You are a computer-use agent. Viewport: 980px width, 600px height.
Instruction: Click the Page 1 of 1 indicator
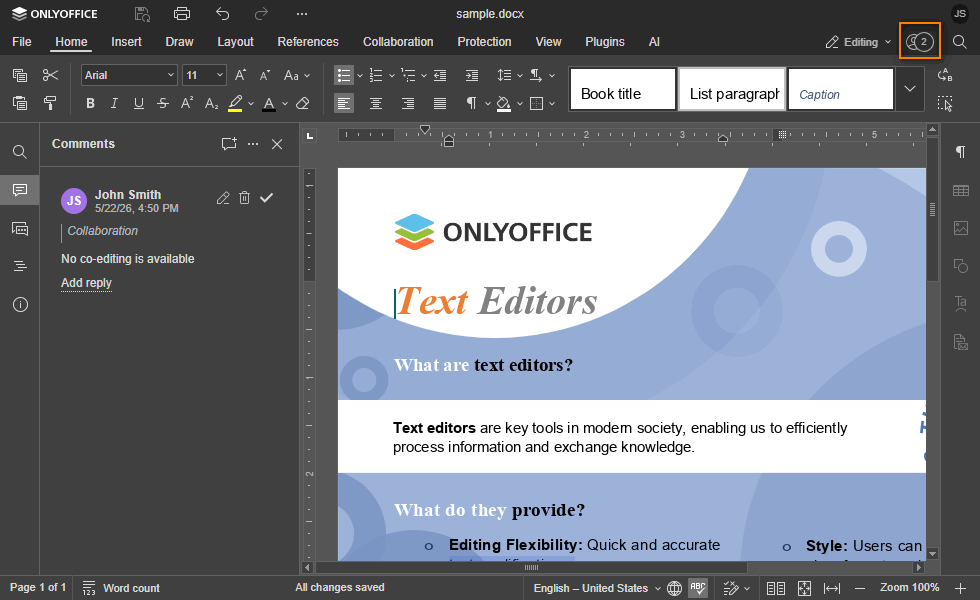[38, 588]
